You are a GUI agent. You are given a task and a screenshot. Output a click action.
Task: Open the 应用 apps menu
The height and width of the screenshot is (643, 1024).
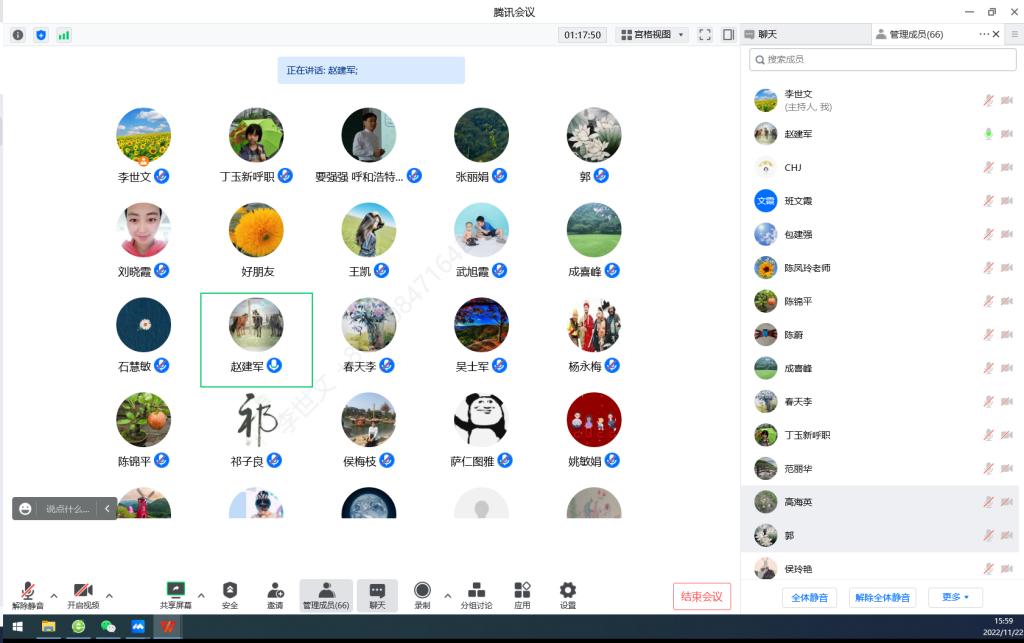(x=522, y=595)
